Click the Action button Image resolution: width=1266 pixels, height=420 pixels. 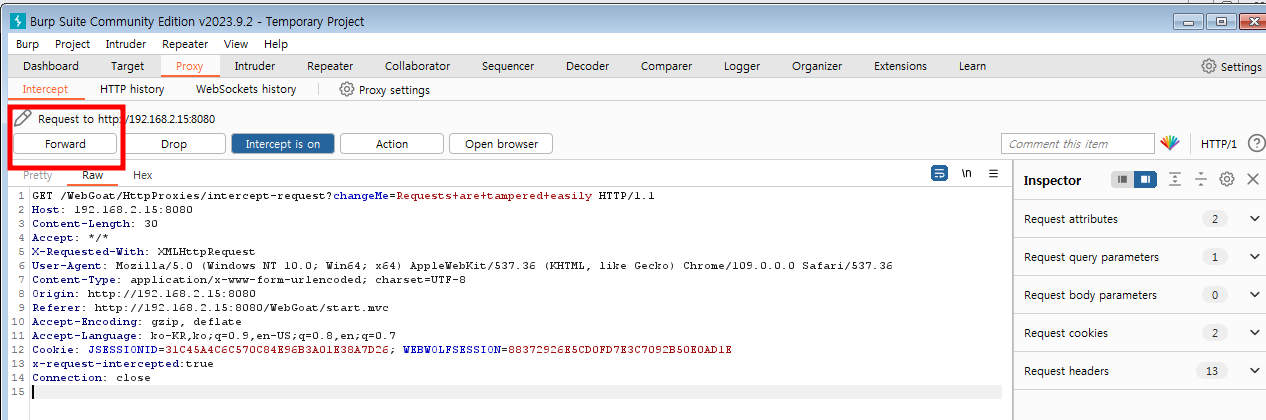[392, 144]
